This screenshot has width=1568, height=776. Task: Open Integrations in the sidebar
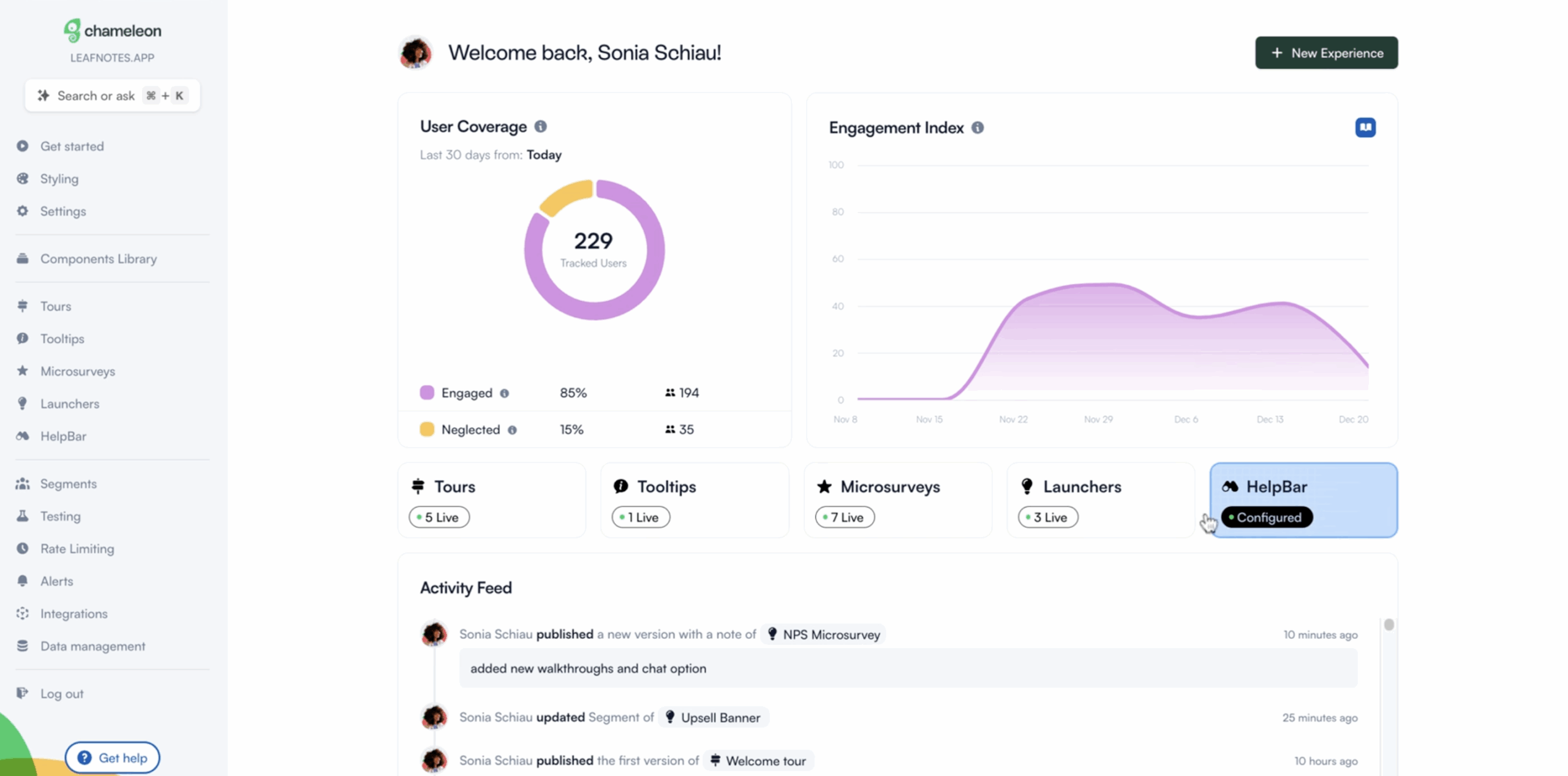coord(74,613)
